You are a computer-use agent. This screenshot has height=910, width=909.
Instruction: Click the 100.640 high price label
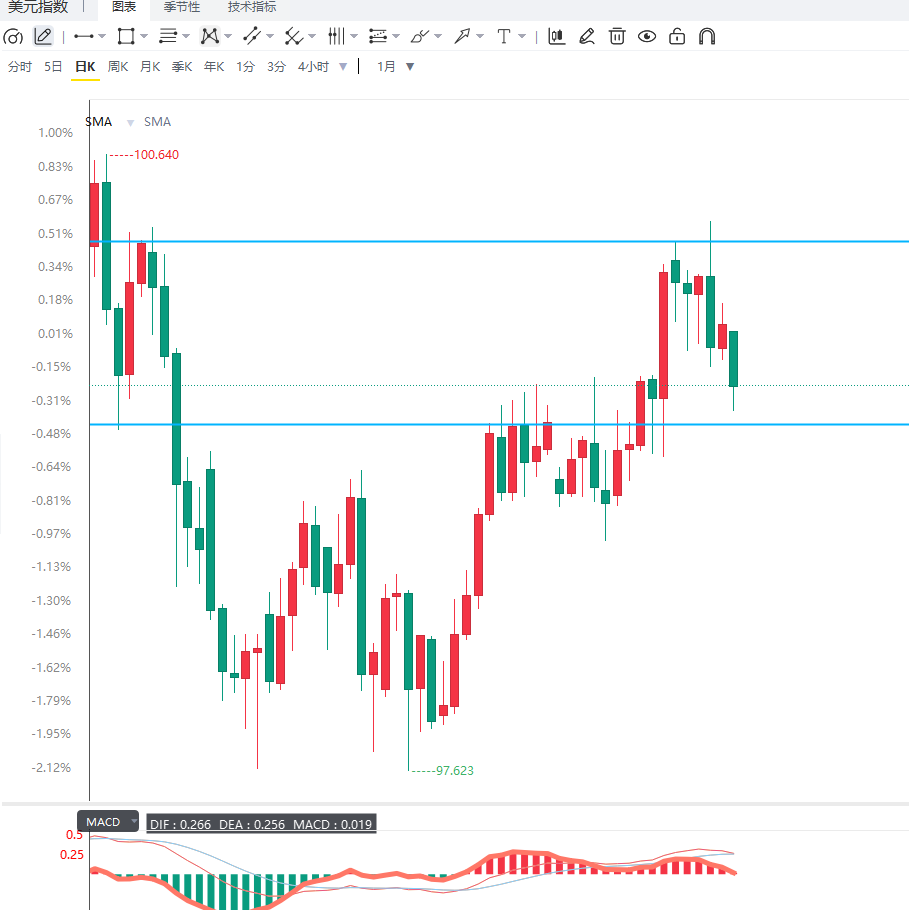(156, 154)
